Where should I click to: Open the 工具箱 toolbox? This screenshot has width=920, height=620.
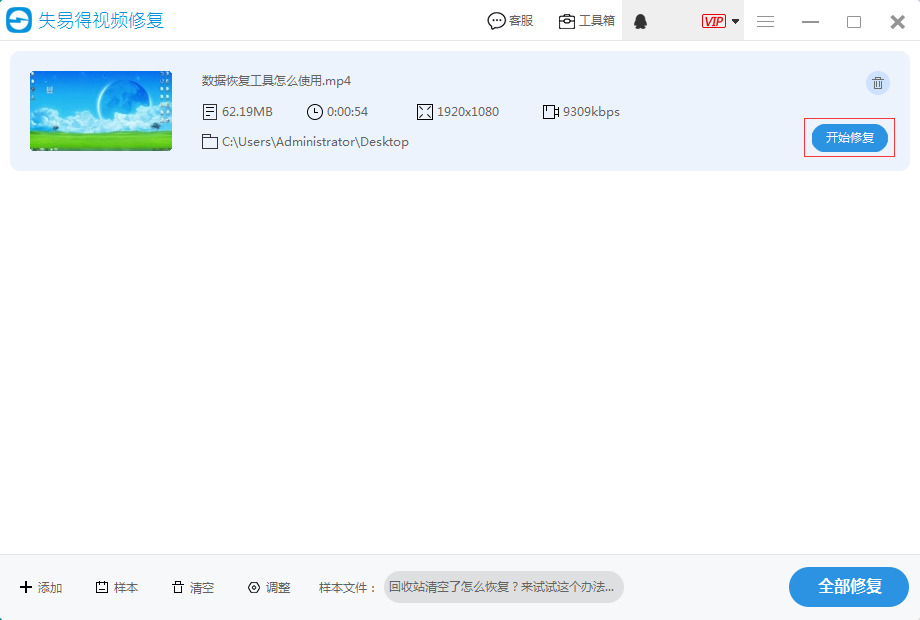click(x=586, y=20)
